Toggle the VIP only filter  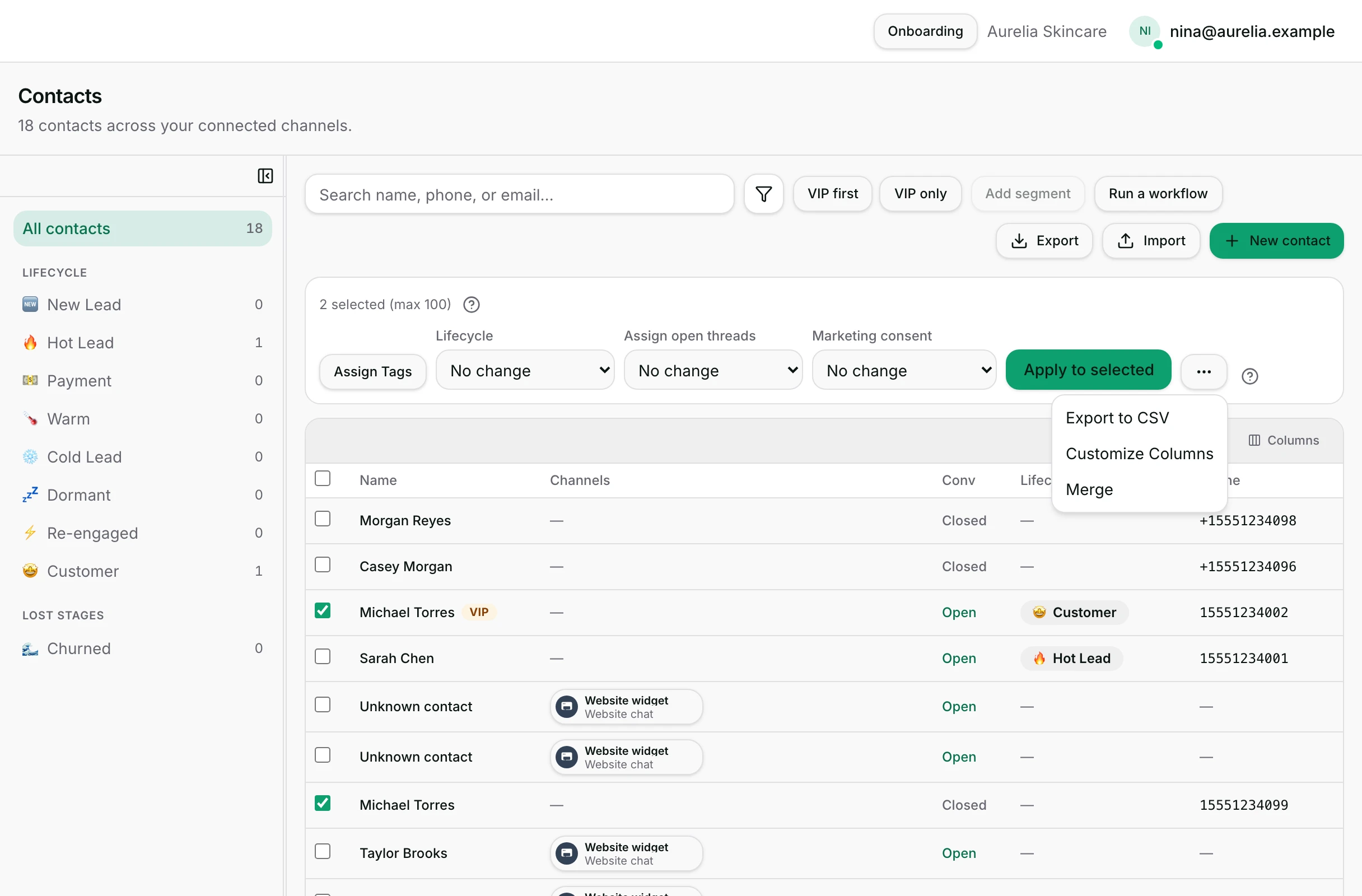coord(920,194)
